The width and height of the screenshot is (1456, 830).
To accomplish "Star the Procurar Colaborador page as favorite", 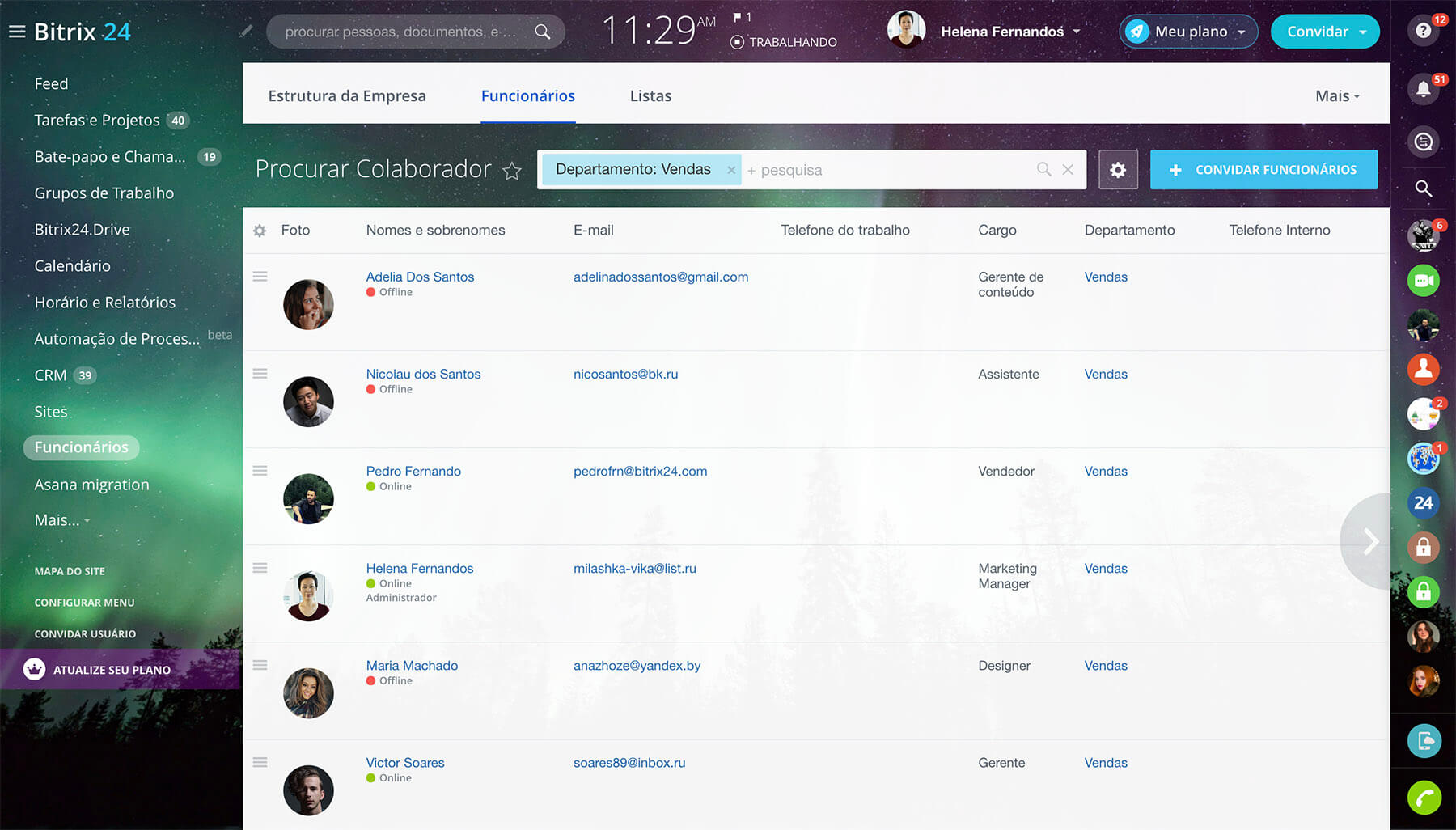I will point(512,171).
